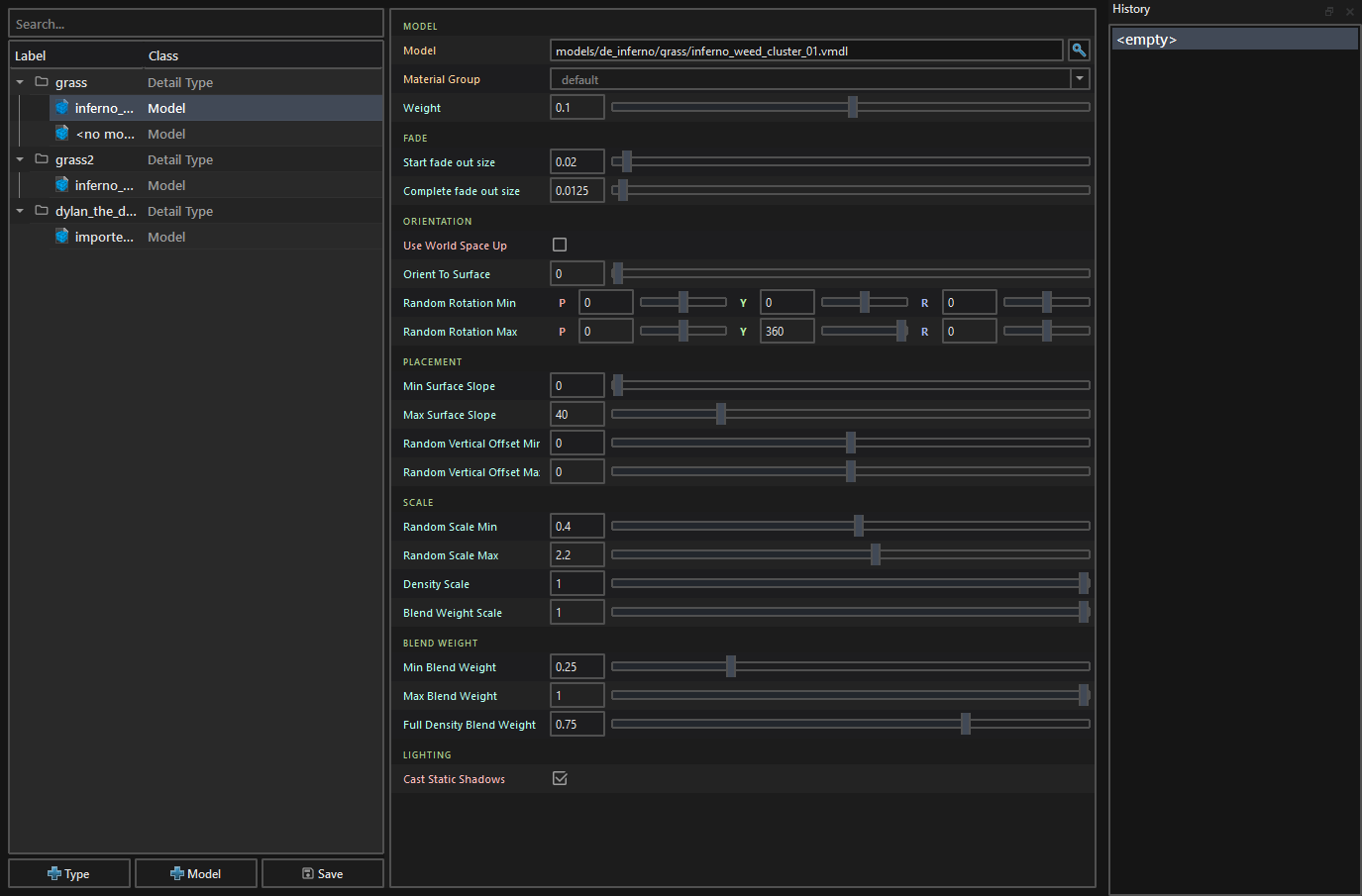This screenshot has height=896, width=1362.
Task: Click Random Scale Min value 0.4
Action: (577, 527)
